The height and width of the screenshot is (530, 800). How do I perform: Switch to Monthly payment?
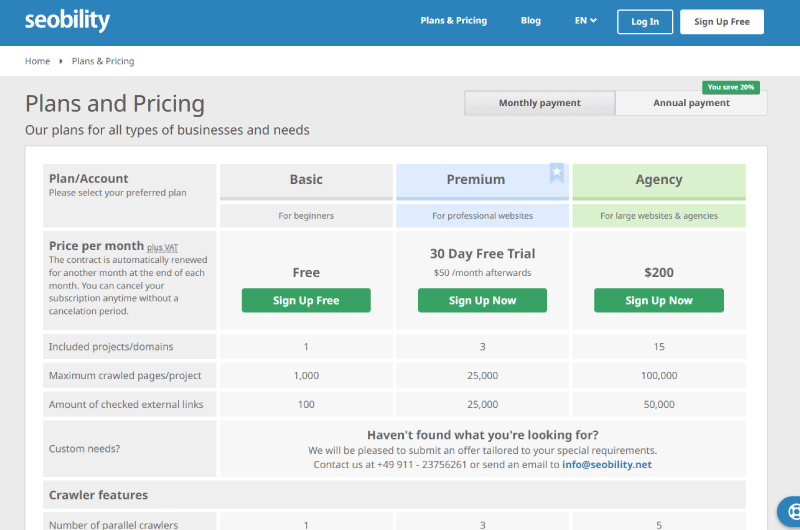[x=540, y=103]
